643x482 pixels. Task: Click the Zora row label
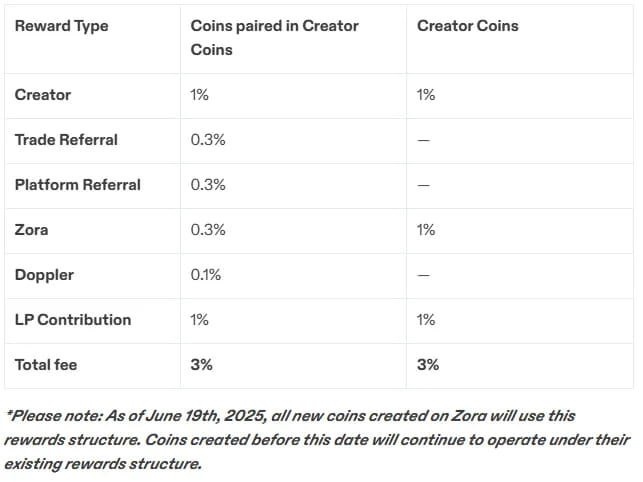pos(31,230)
